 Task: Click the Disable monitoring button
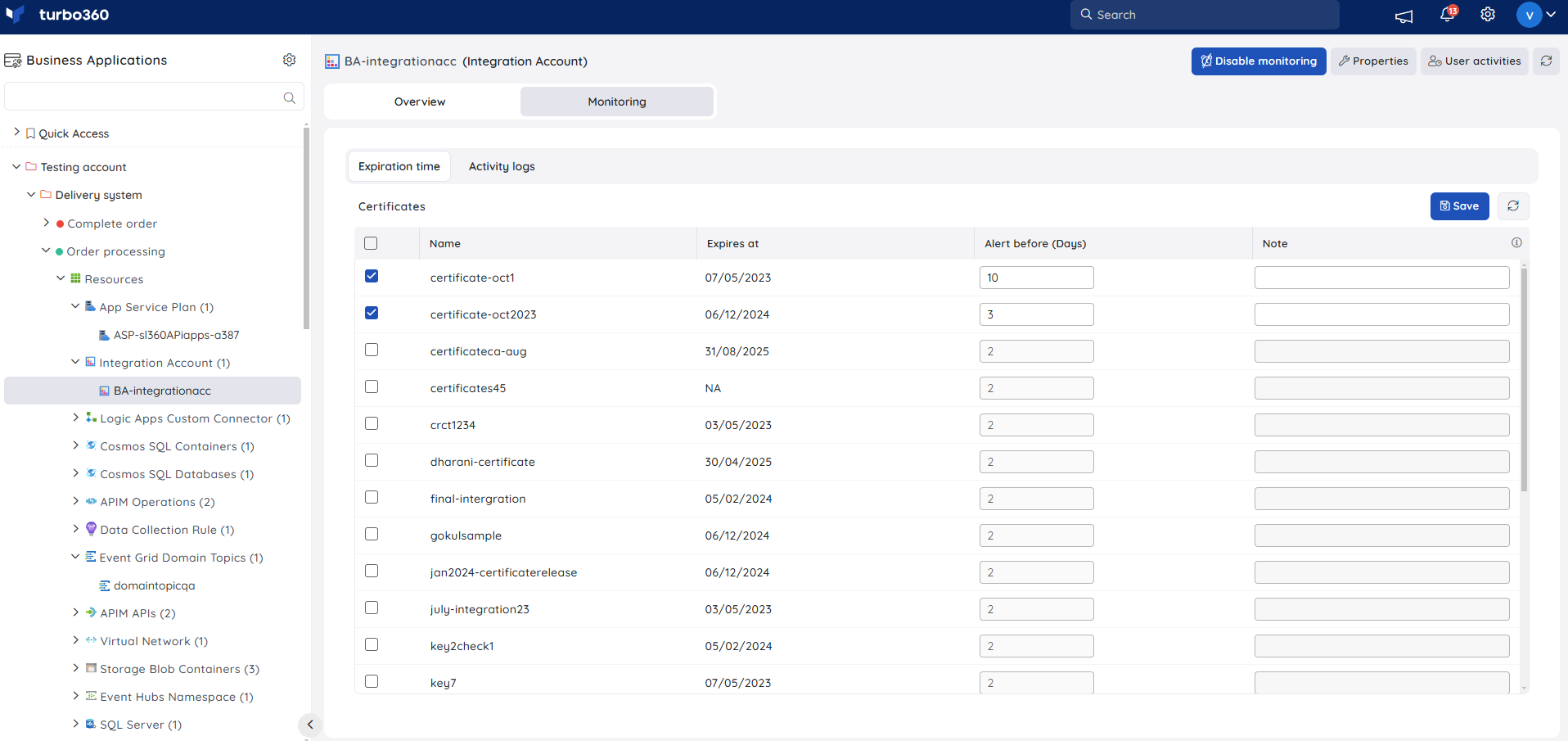[1259, 61]
